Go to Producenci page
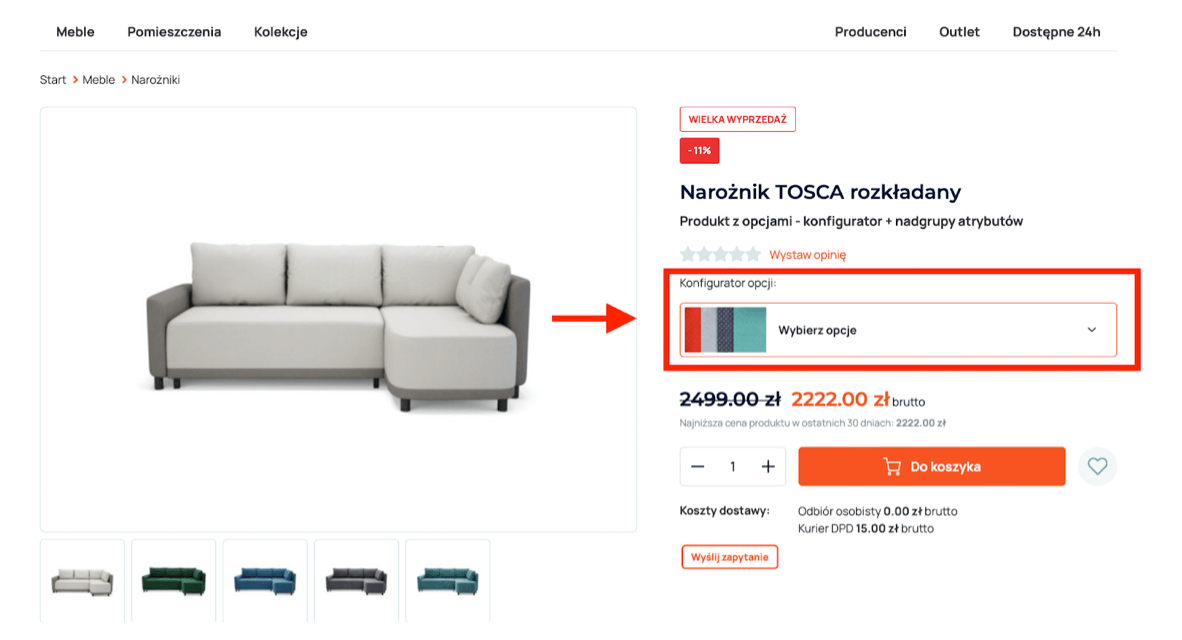The image size is (1182, 640). pyautogui.click(x=870, y=32)
